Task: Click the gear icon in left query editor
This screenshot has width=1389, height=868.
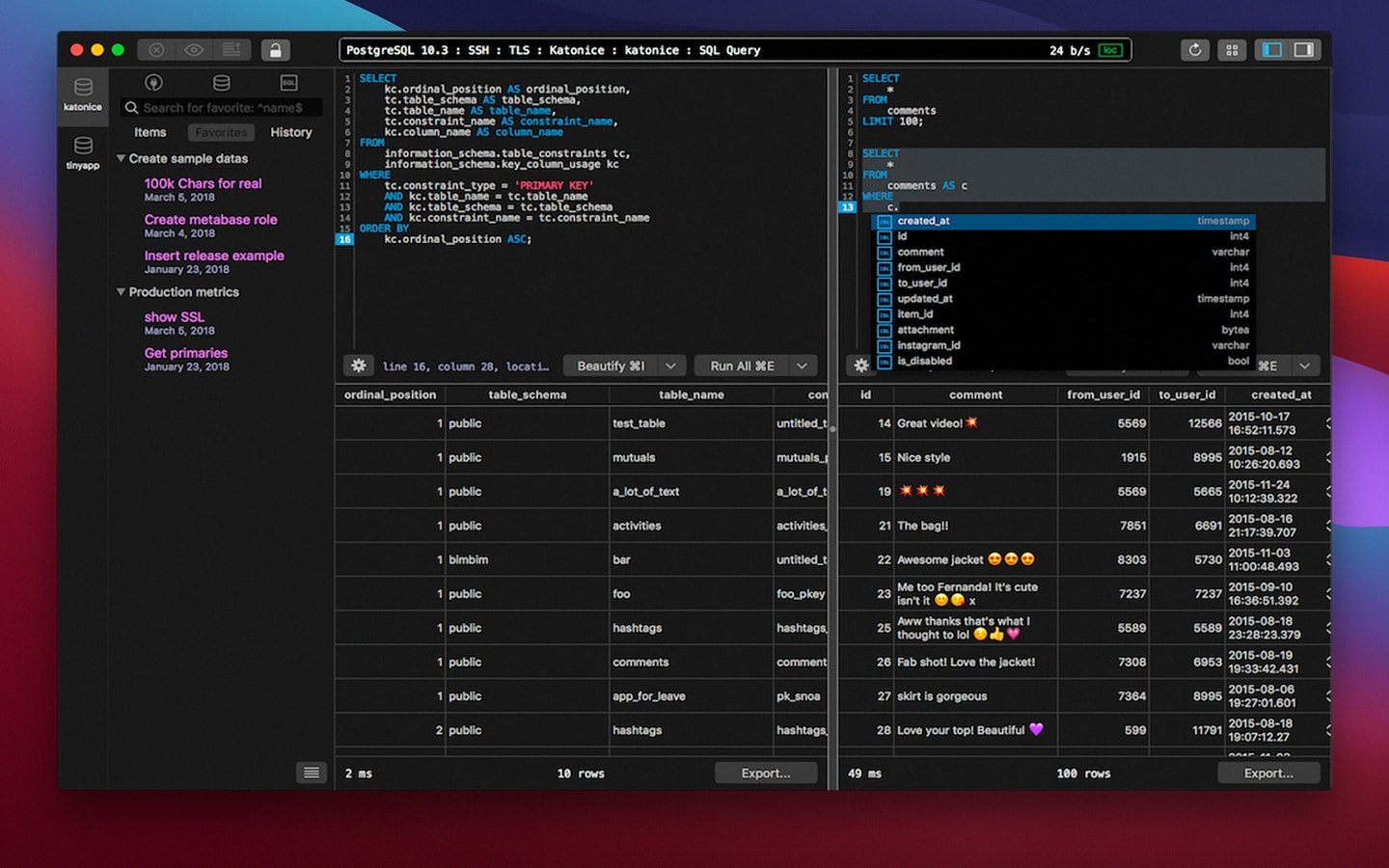Action: coord(359,366)
